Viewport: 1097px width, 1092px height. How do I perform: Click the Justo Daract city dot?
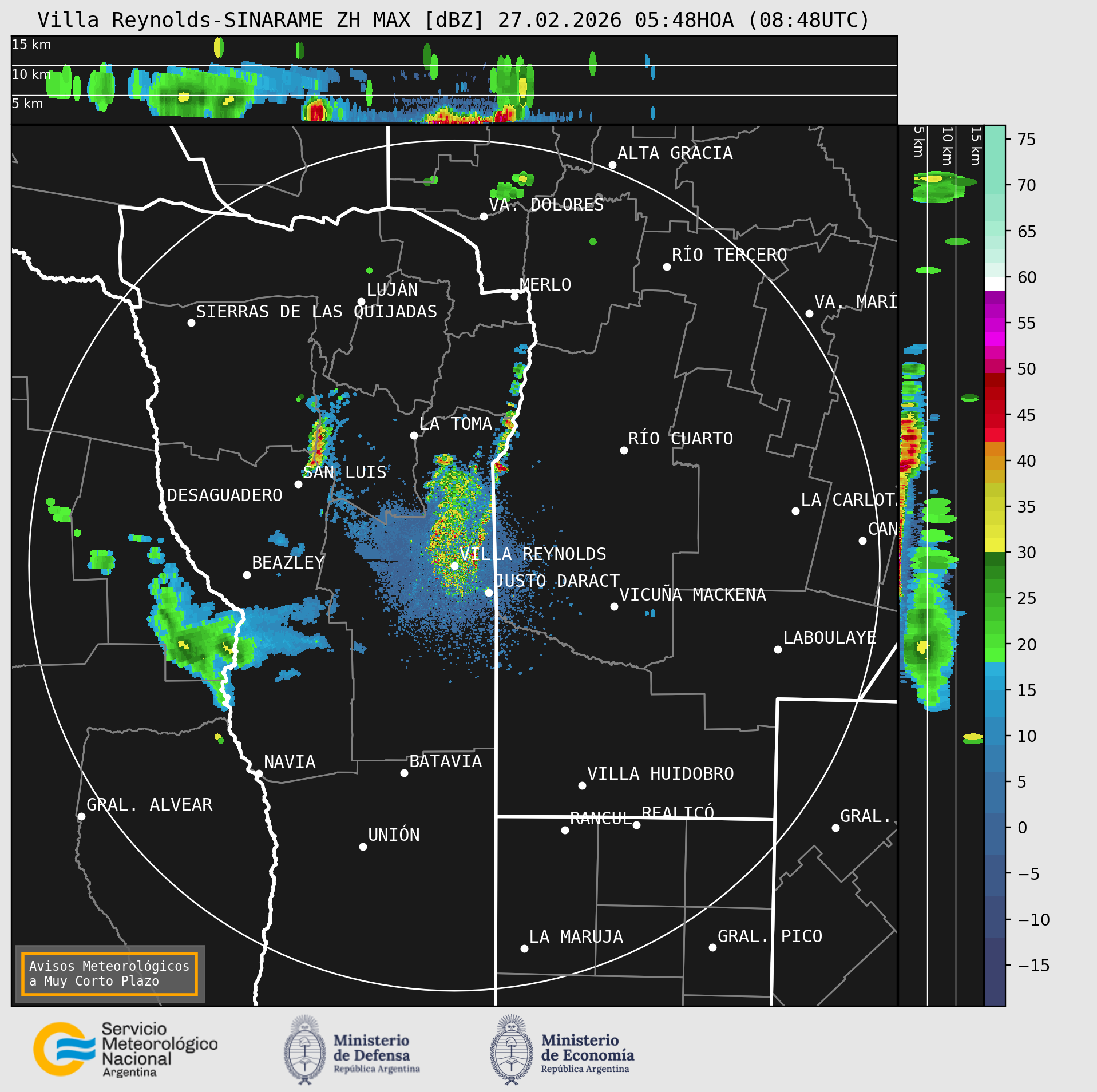click(489, 593)
